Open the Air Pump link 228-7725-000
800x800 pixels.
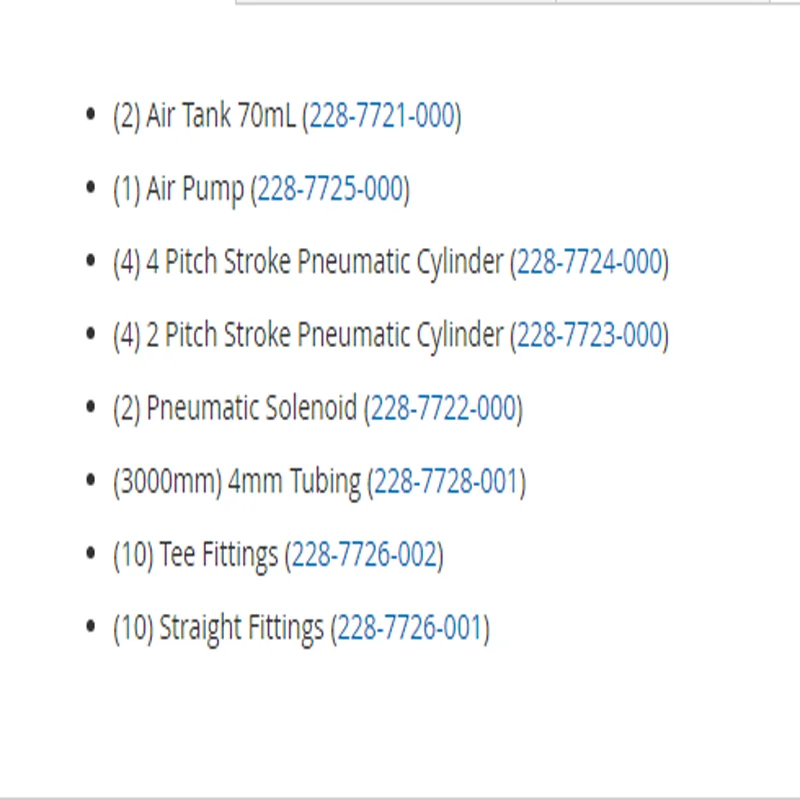pos(331,189)
